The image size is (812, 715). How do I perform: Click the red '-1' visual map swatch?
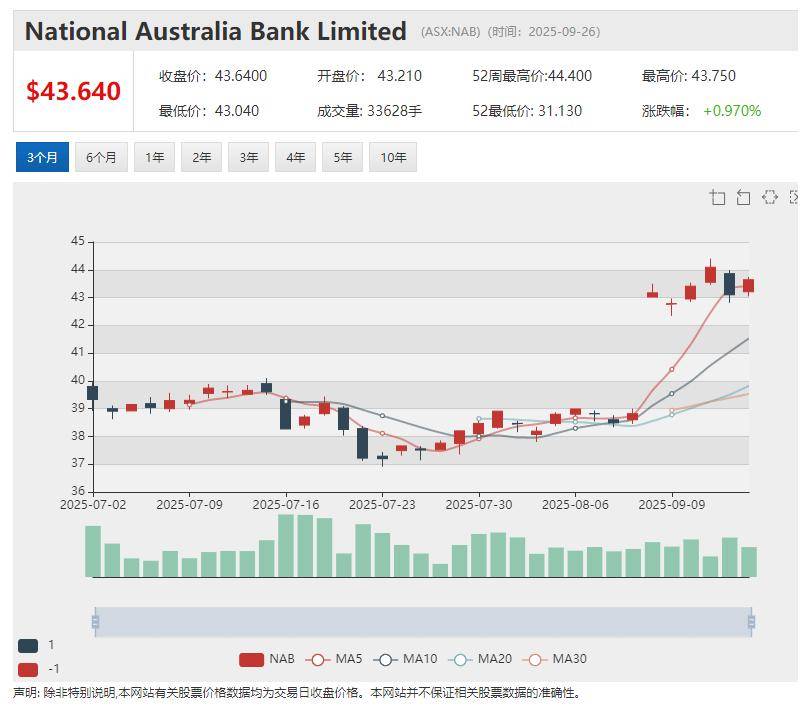point(28,669)
